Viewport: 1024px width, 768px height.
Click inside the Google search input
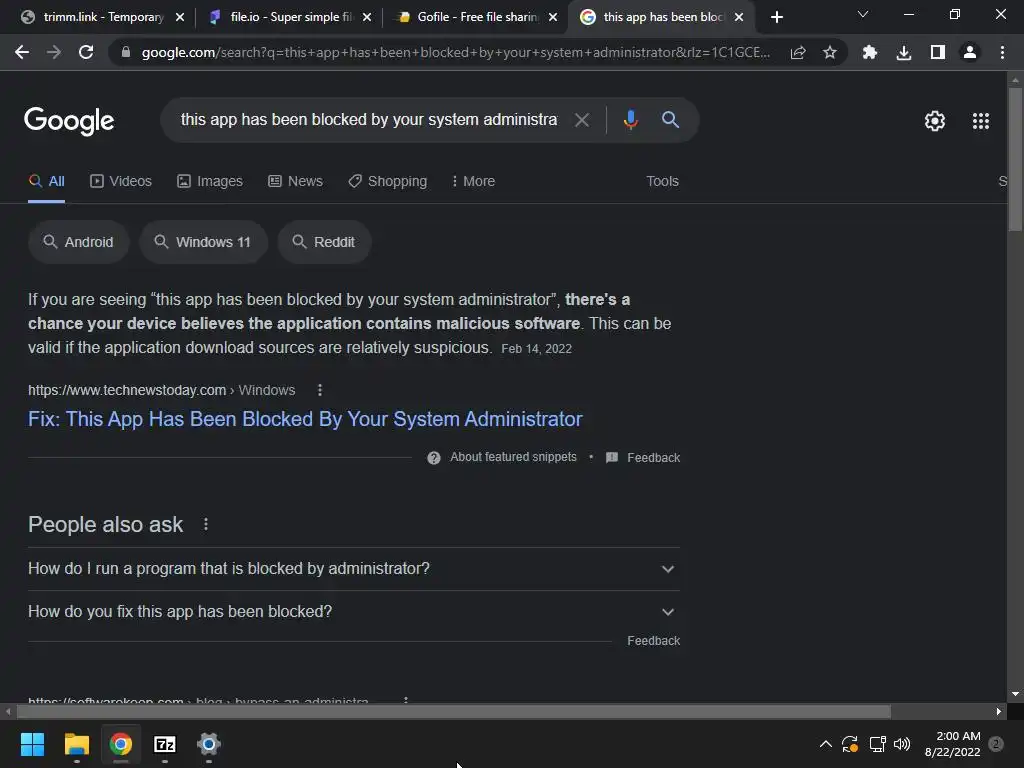369,120
